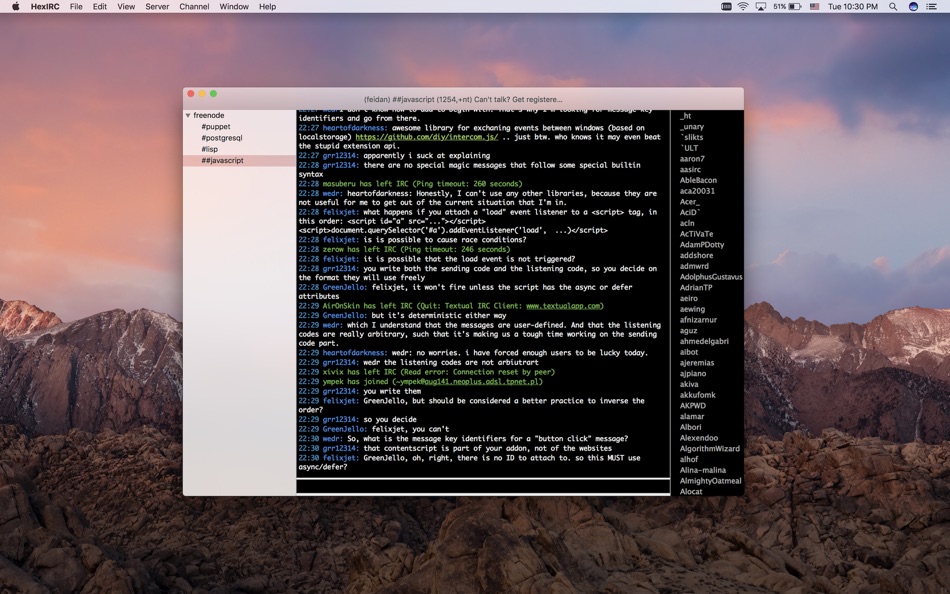The width and height of the screenshot is (950, 594).
Task: Minimize the HexIRC window with the yellow button
Action: pyautogui.click(x=202, y=93)
